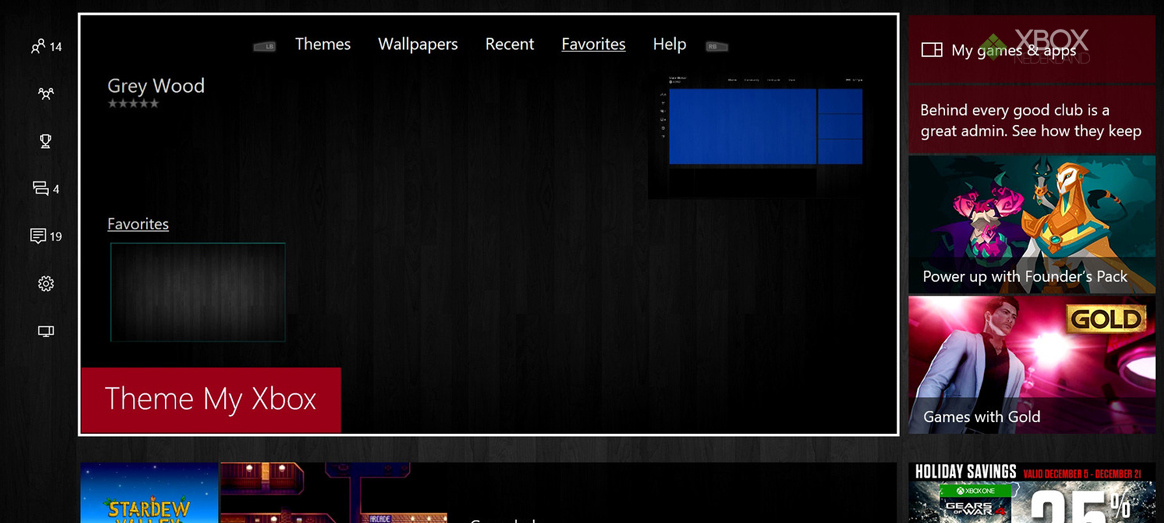Click the GOLD badge on the tile
The image size is (1164, 523).
point(1106,319)
